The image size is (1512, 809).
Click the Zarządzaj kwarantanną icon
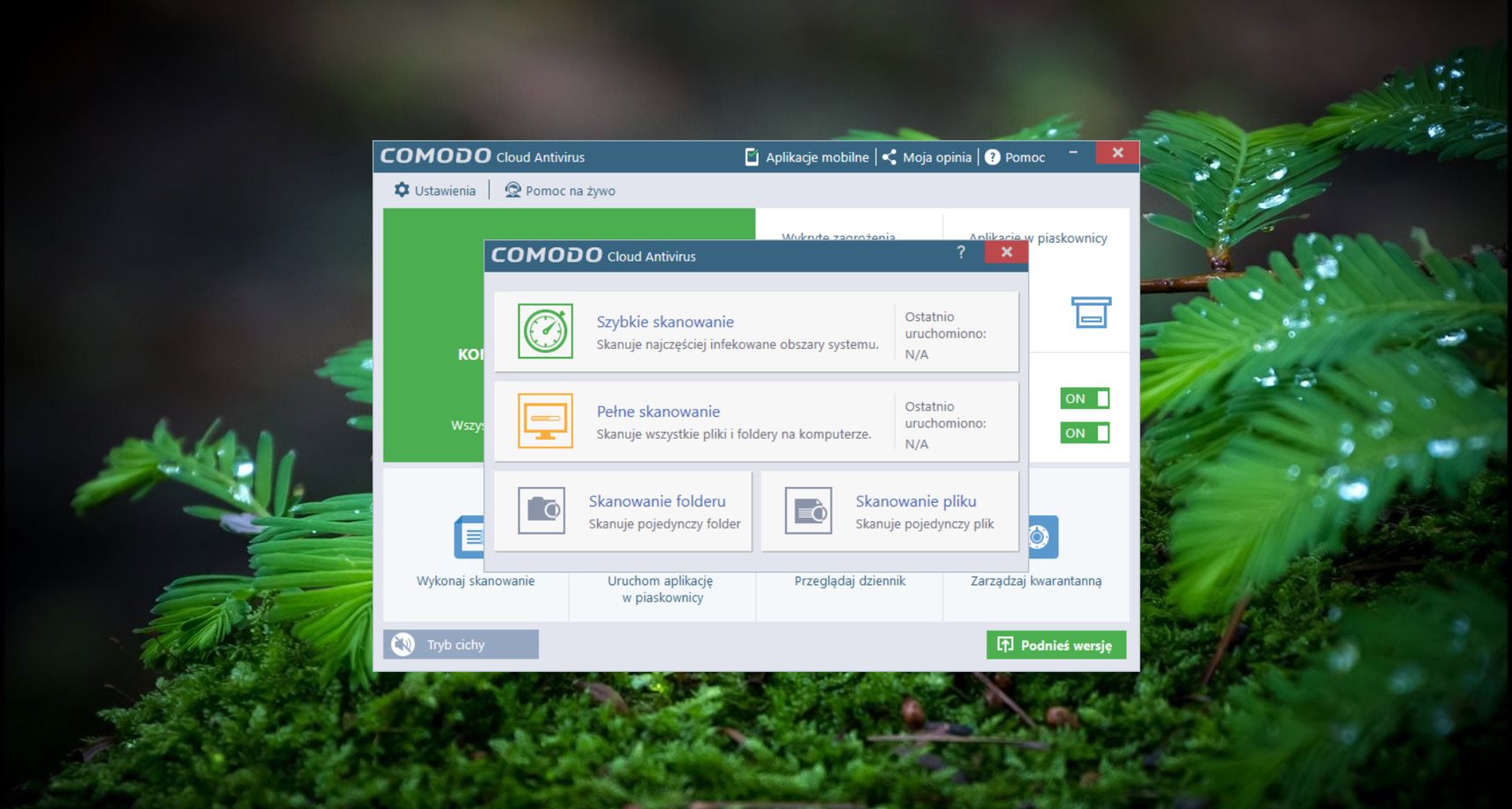pos(1043,536)
